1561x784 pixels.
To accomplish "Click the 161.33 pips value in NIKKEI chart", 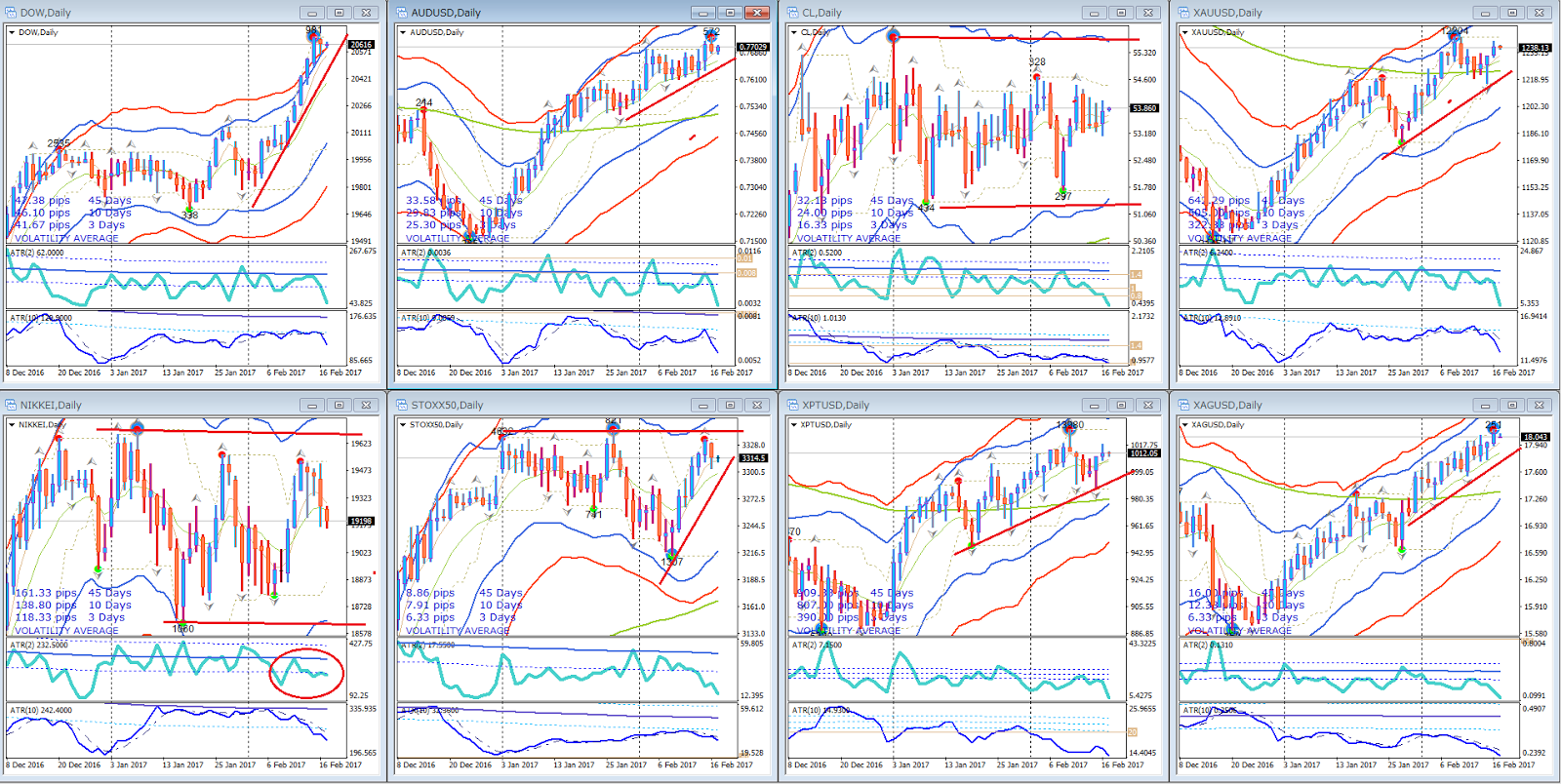I will click(46, 593).
